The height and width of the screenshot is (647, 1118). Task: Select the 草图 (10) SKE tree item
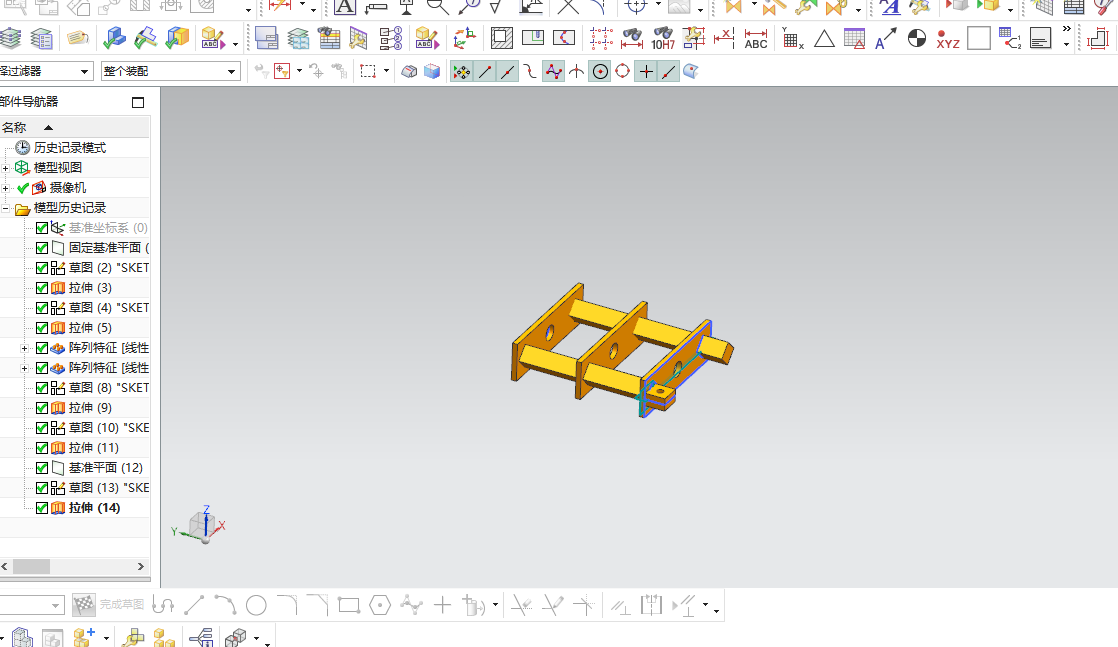108,428
